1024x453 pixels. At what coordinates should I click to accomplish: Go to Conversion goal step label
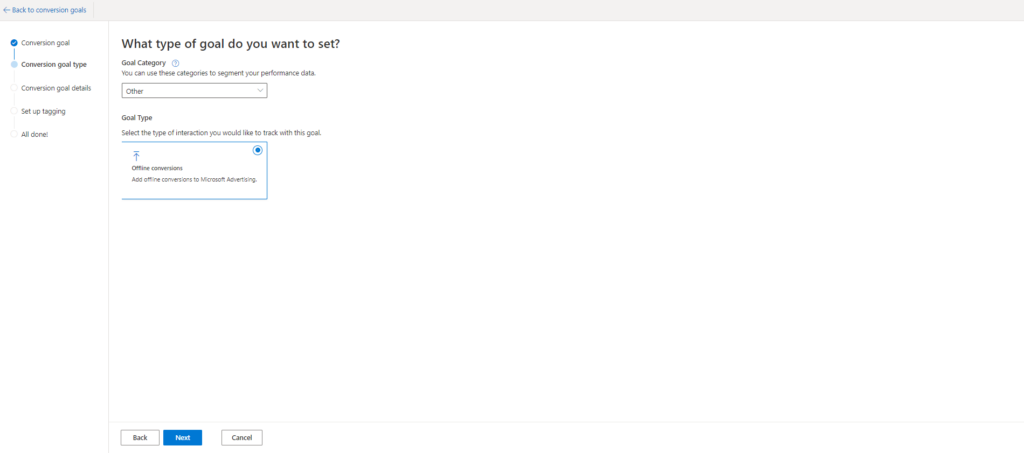45,43
